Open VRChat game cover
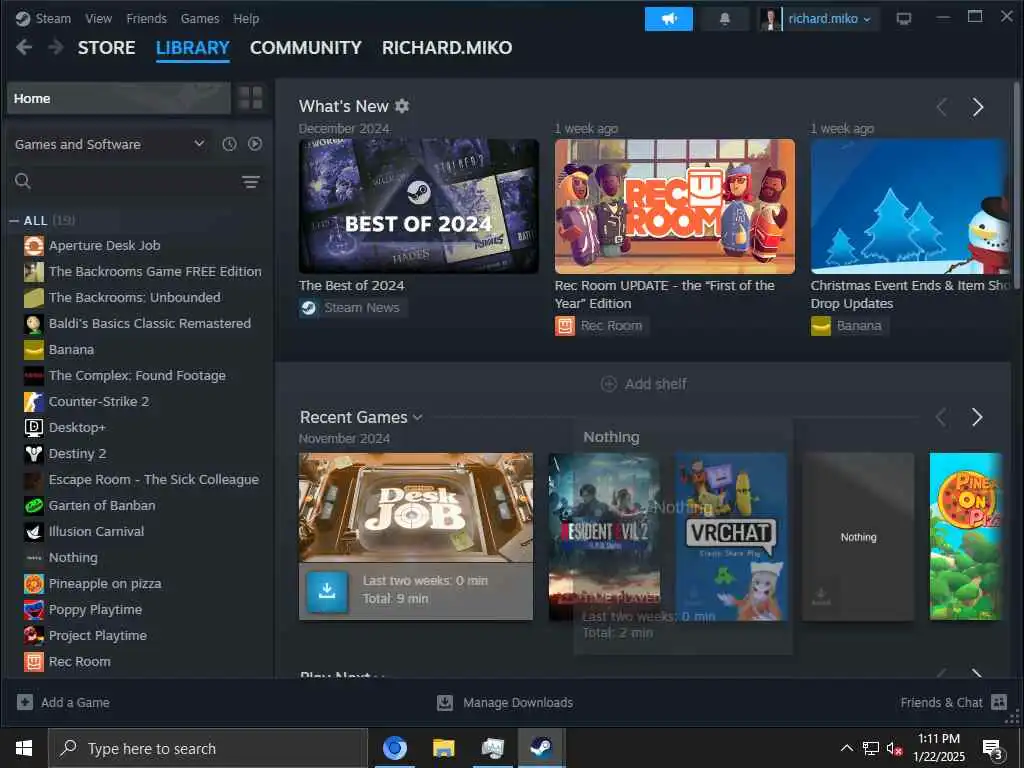The height and width of the screenshot is (768, 1024). point(731,536)
